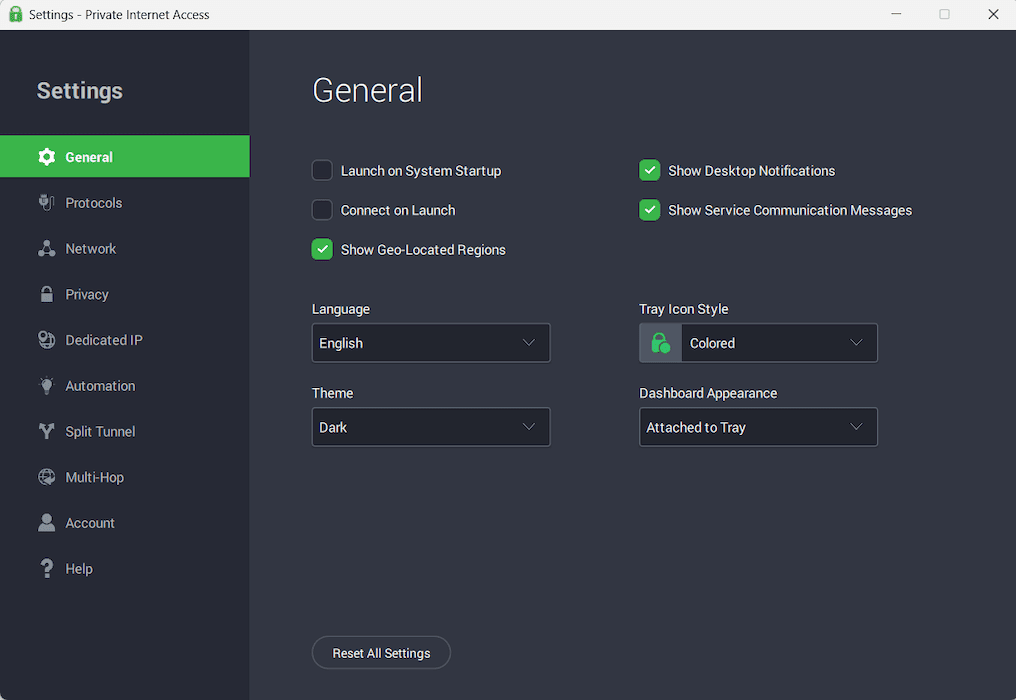The image size is (1016, 700).
Task: Expand the Theme selector
Action: point(430,426)
